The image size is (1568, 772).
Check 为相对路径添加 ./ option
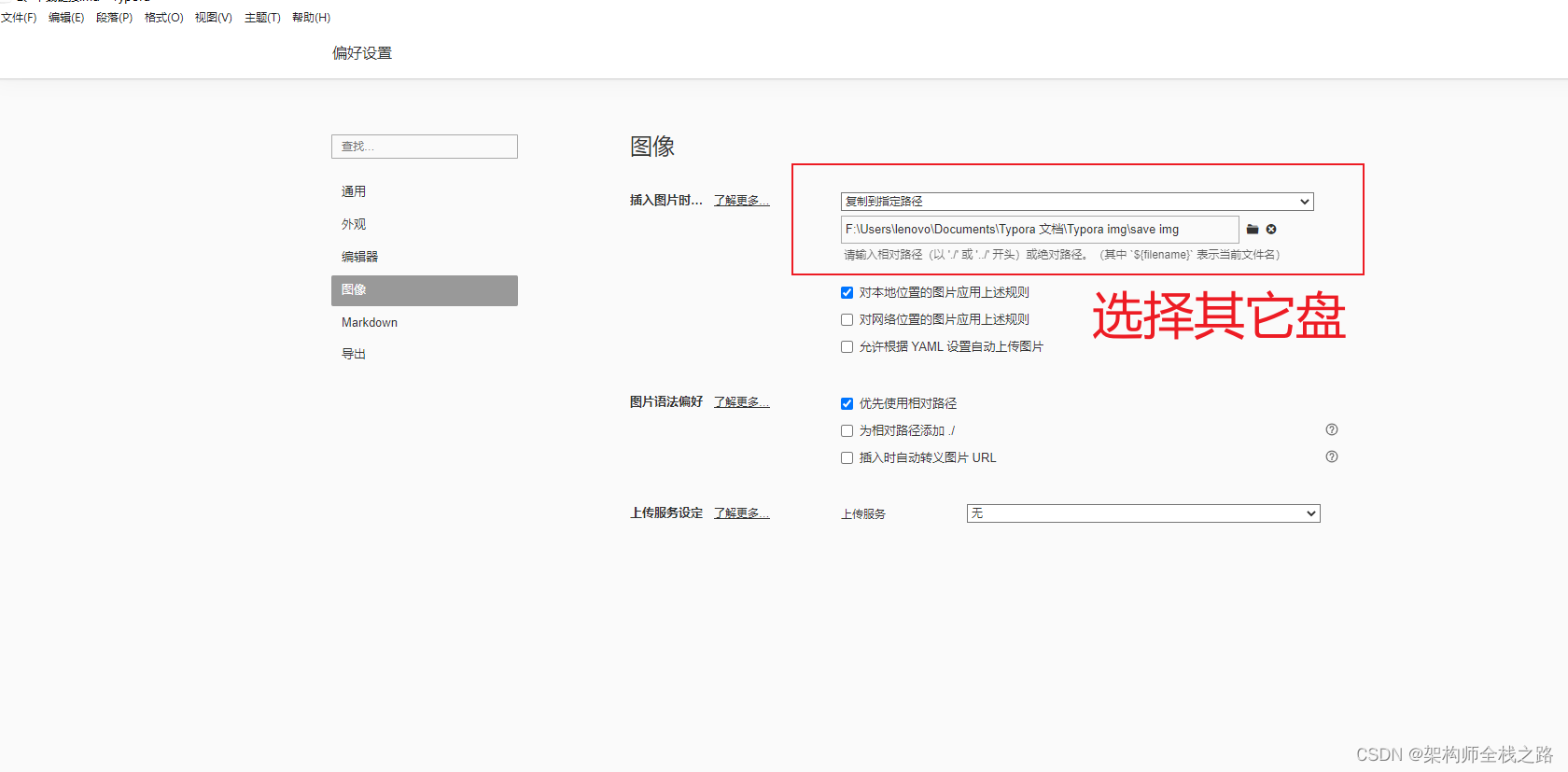(847, 431)
